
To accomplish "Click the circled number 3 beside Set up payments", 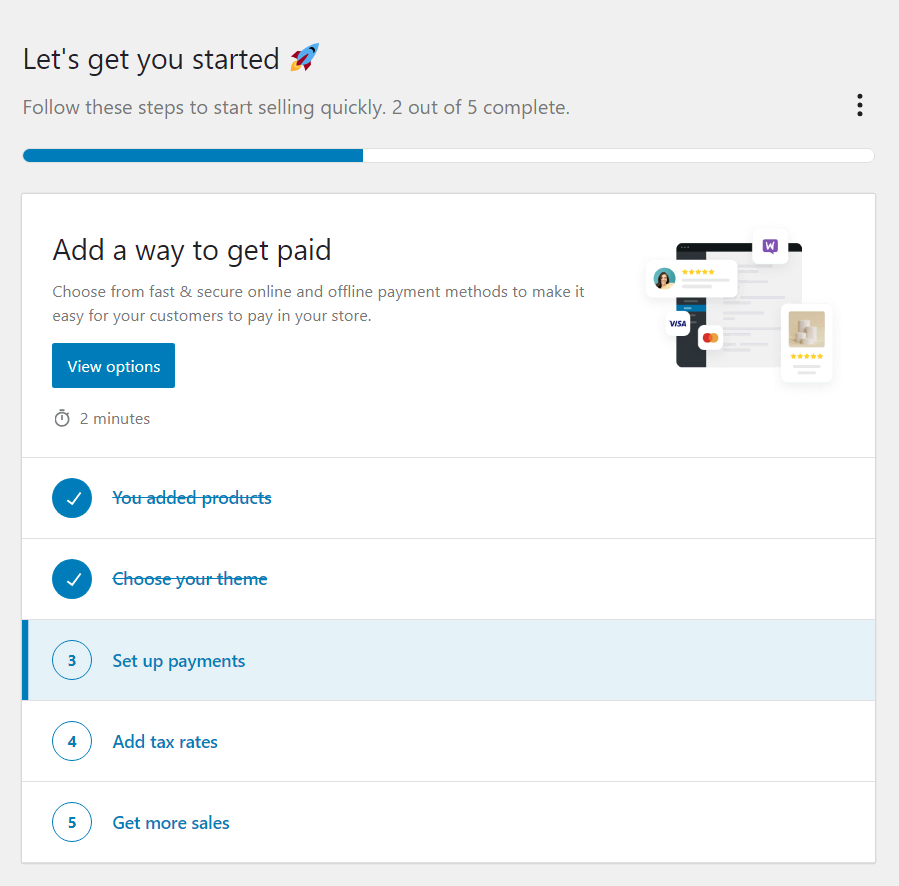I will coord(72,660).
